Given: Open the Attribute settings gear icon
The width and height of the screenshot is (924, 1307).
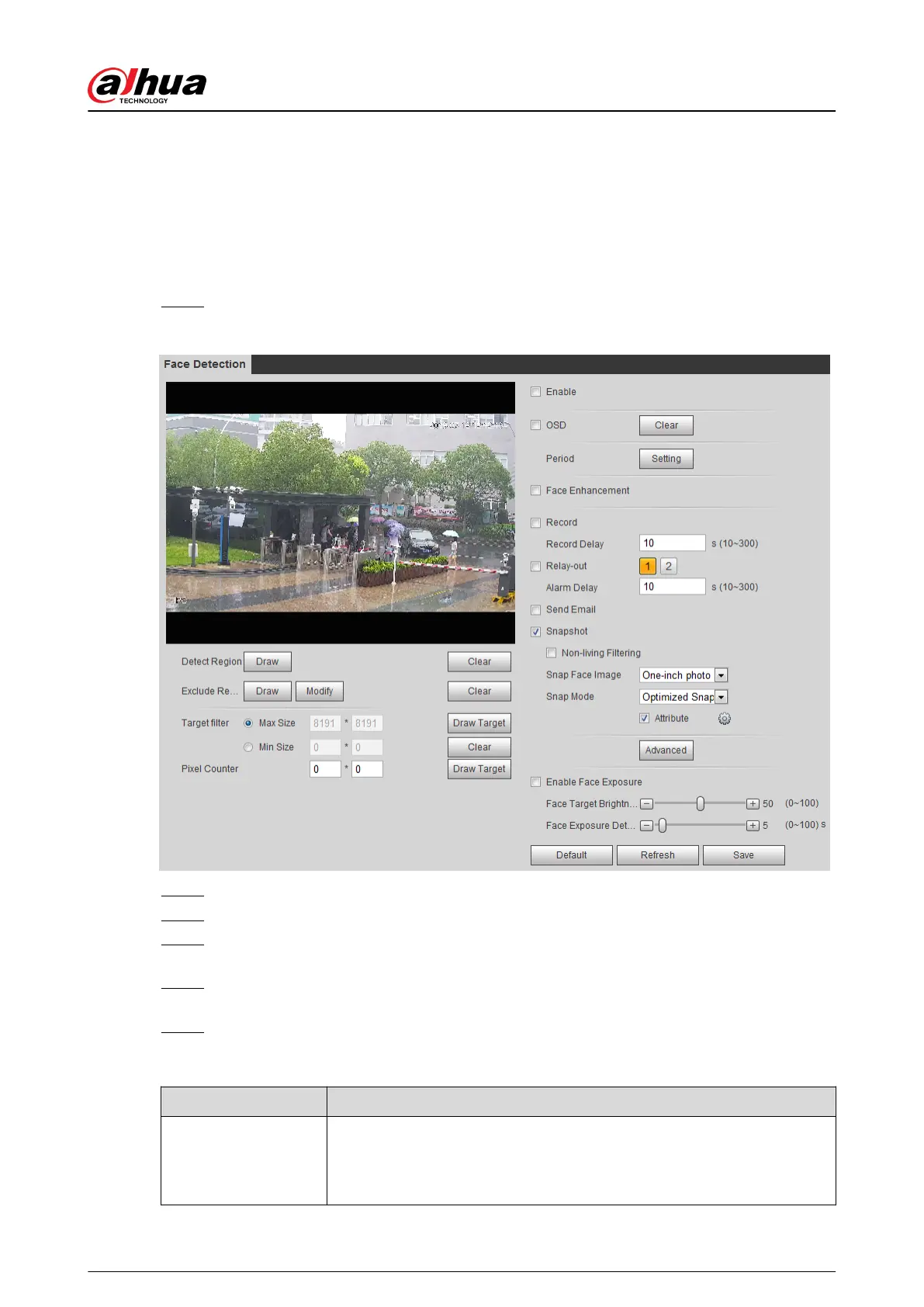Looking at the screenshot, I should coord(724,719).
